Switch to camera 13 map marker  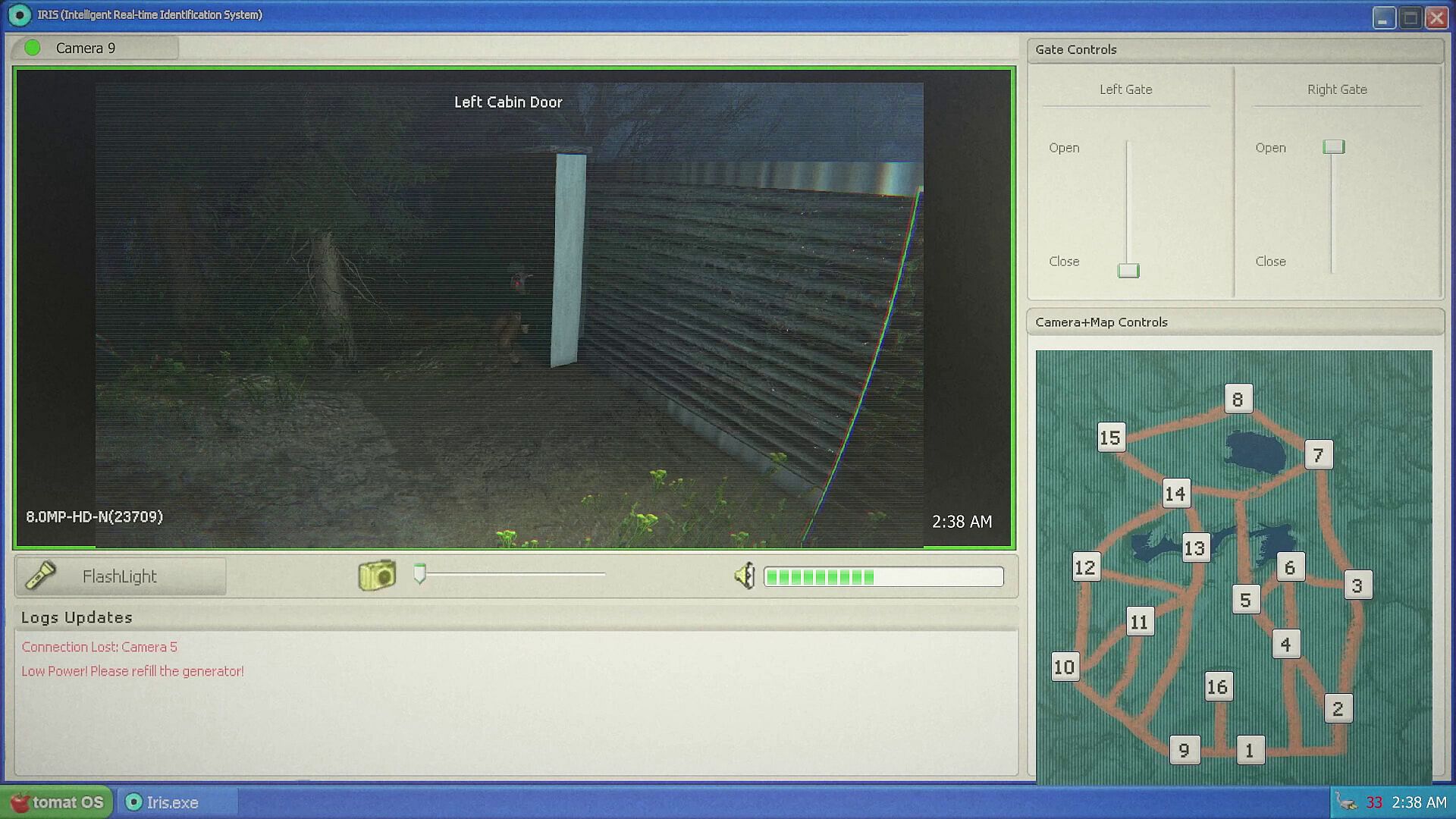point(1194,548)
